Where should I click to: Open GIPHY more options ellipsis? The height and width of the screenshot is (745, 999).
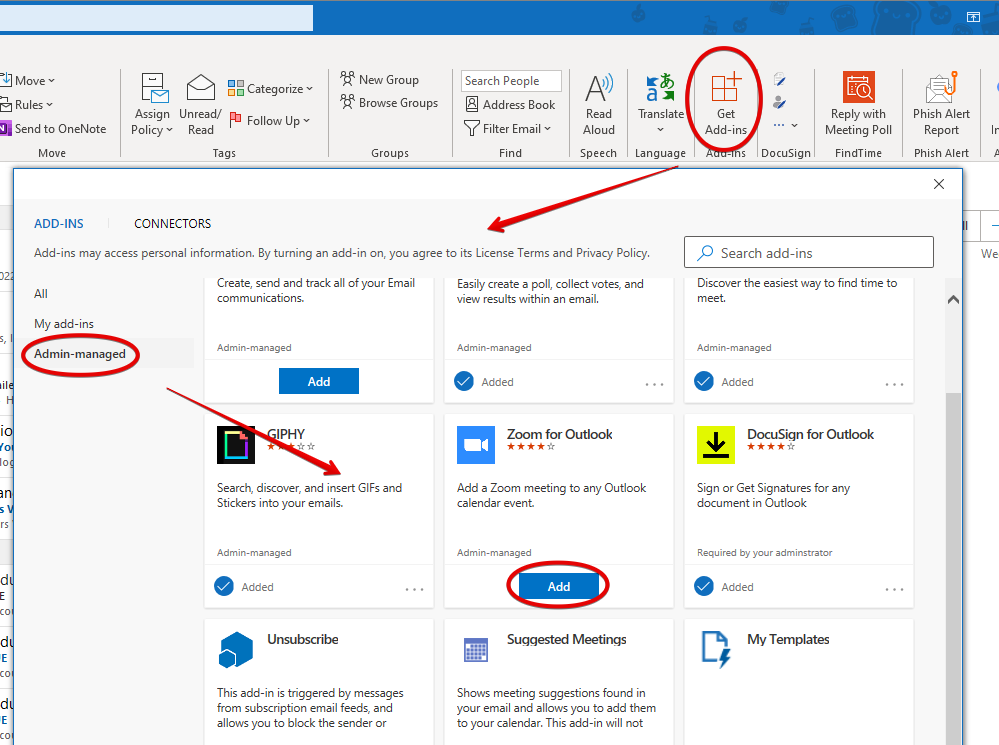pyautogui.click(x=414, y=589)
